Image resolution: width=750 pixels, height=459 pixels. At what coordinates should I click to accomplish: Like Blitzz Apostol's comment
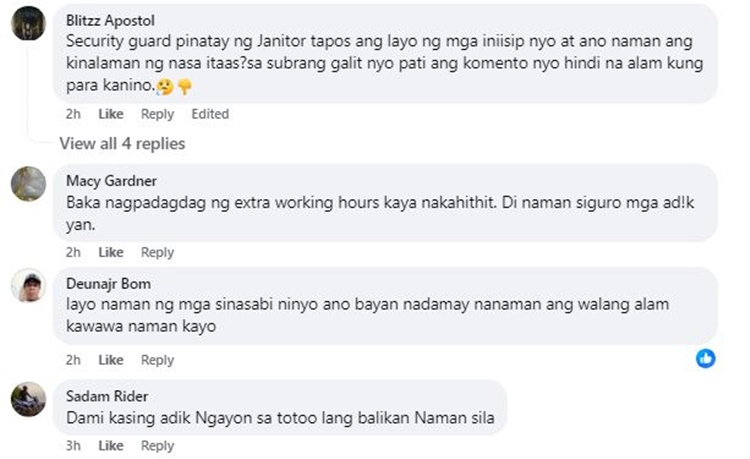pyautogui.click(x=111, y=114)
